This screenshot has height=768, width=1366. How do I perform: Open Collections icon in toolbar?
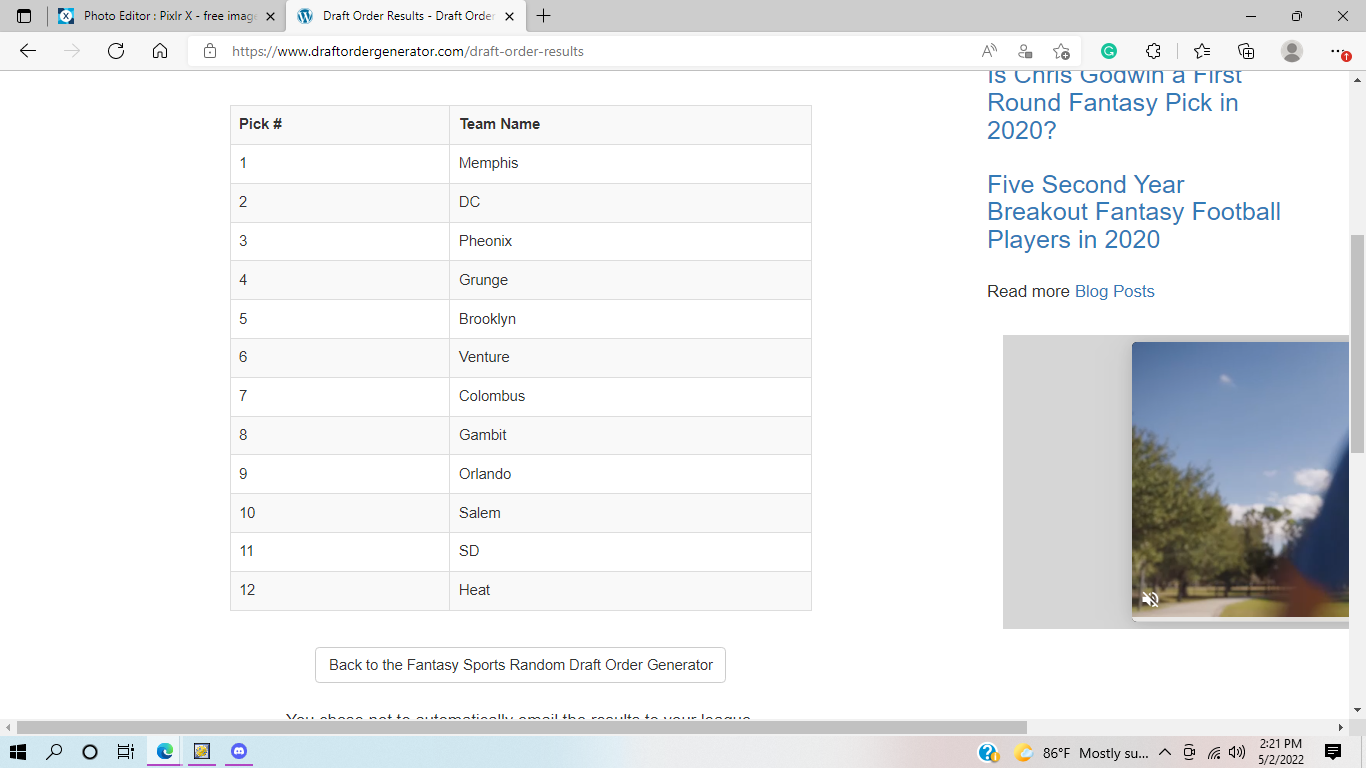(1246, 51)
